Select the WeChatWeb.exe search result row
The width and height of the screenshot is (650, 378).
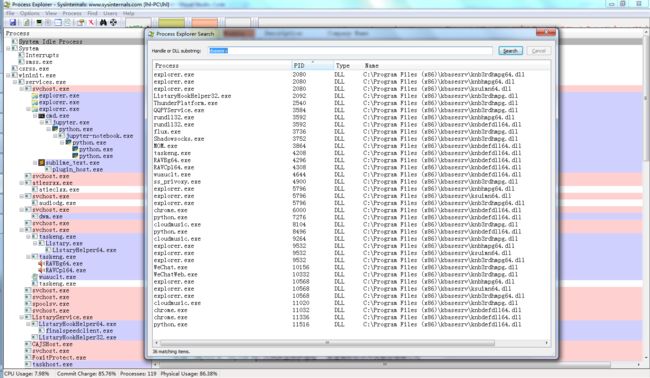coord(352,274)
